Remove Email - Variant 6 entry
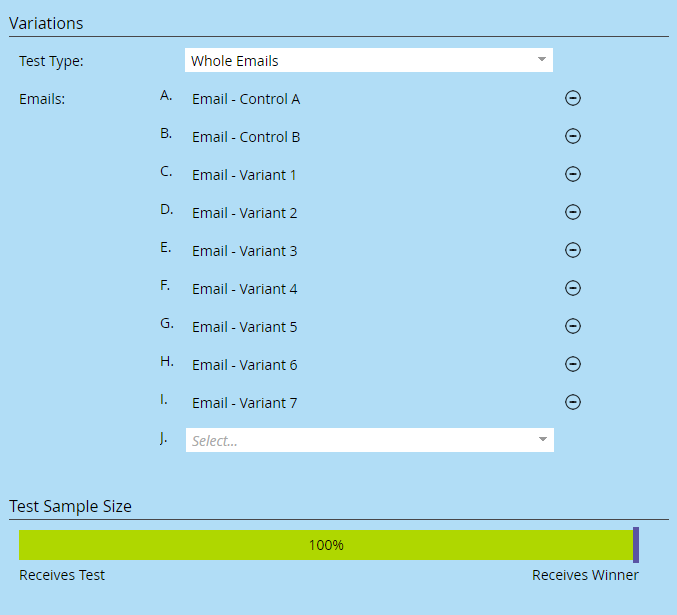The image size is (677, 615). pyautogui.click(x=573, y=365)
